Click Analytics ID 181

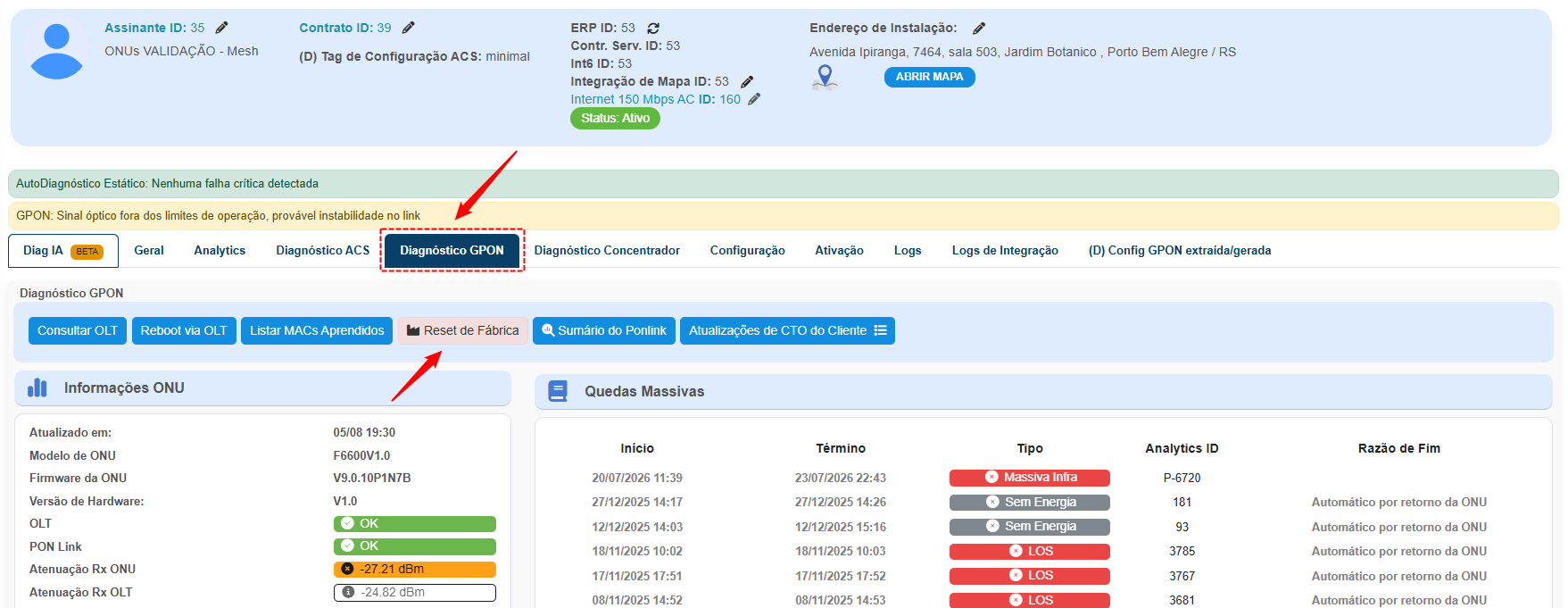pos(1182,503)
